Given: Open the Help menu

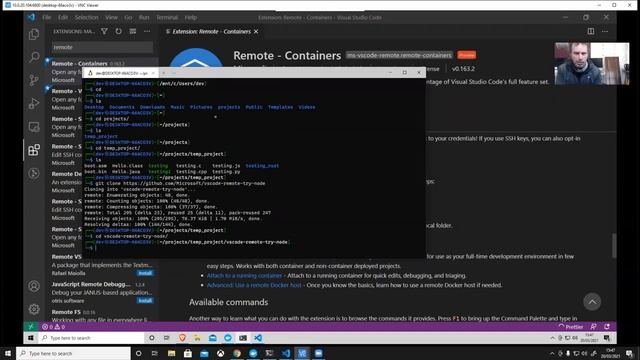Looking at the screenshot, I should click(191, 18).
